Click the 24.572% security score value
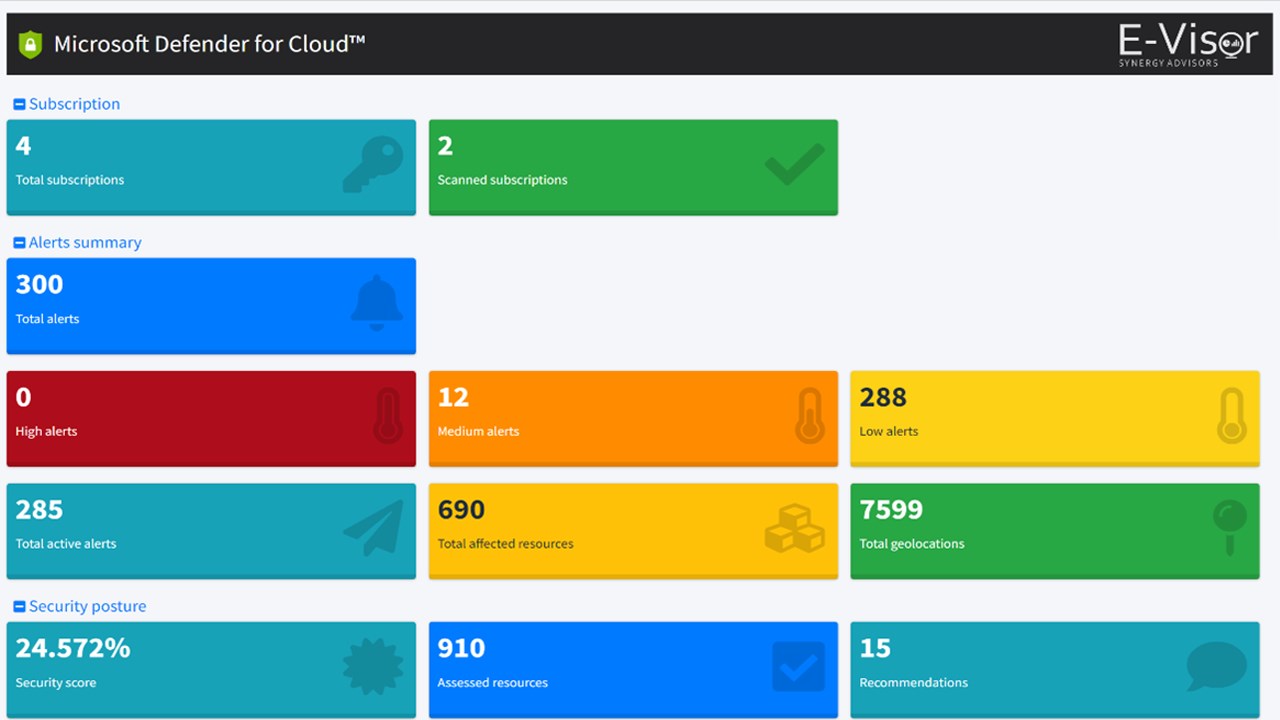Image resolution: width=1280 pixels, height=720 pixels. pyautogui.click(x=73, y=648)
